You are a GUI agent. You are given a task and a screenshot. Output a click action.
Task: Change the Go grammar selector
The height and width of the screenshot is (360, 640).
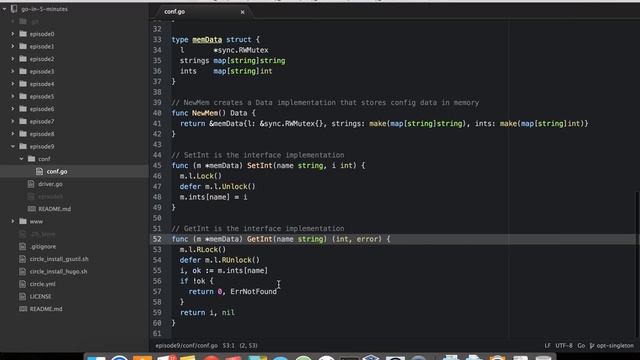[x=581, y=346]
